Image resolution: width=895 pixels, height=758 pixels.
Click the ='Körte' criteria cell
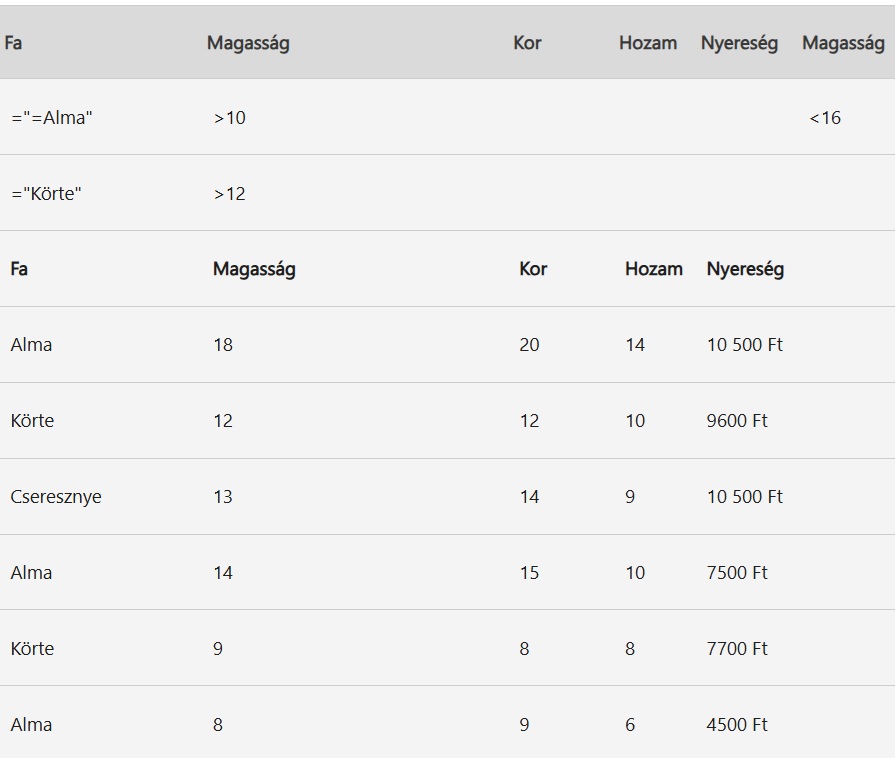point(46,194)
